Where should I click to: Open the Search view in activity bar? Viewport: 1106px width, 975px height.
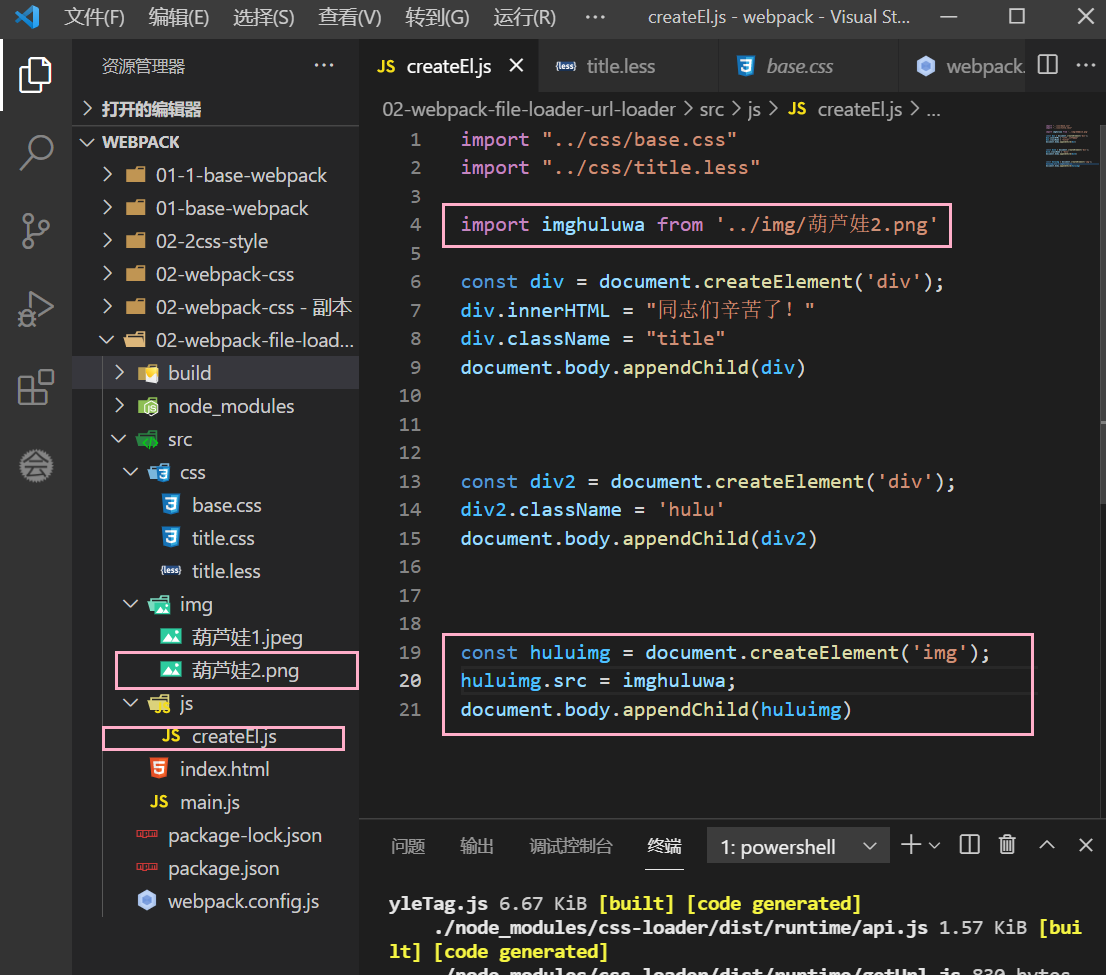[36, 153]
